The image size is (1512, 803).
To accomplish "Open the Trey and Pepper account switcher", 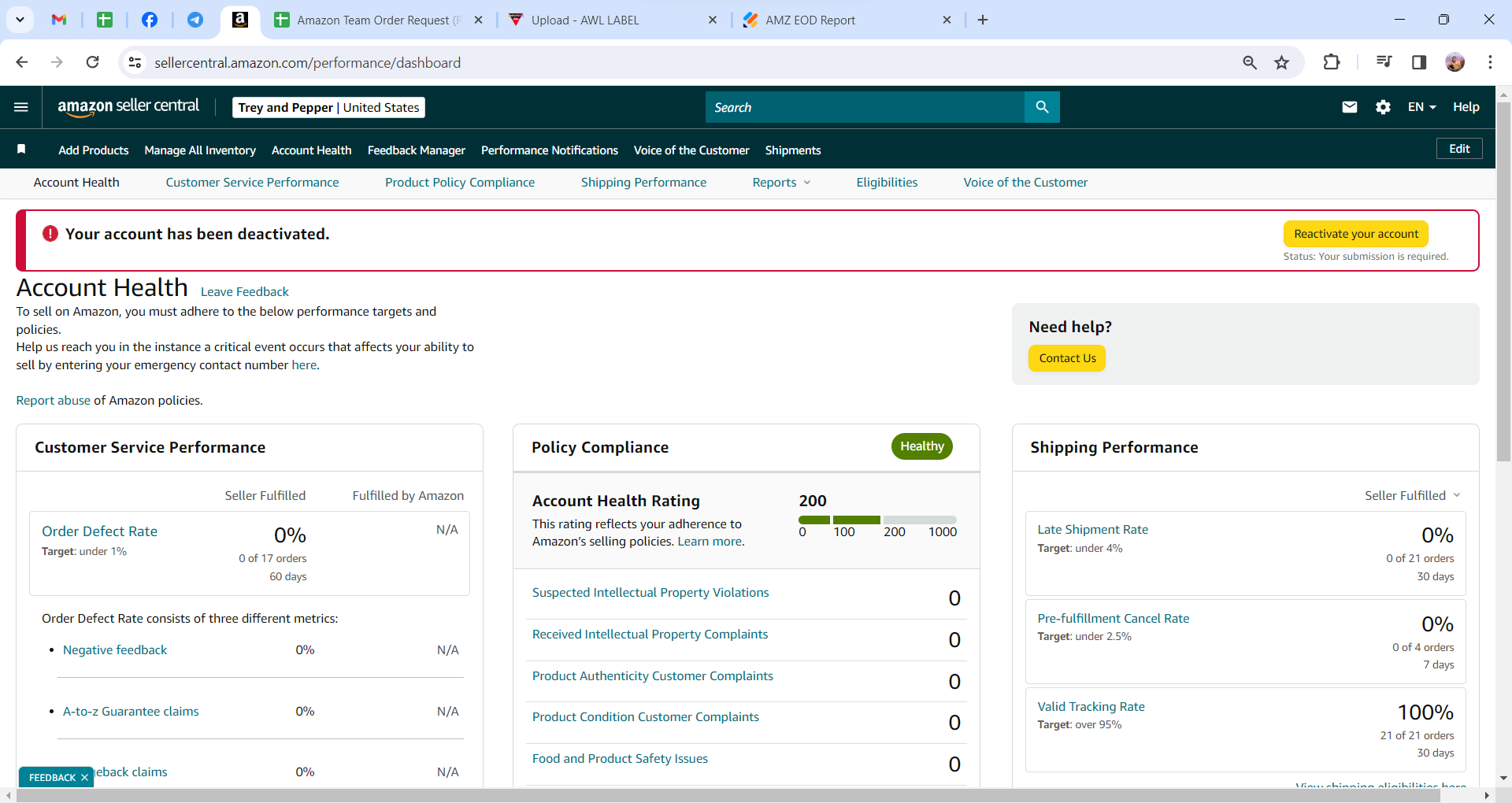I will point(328,107).
